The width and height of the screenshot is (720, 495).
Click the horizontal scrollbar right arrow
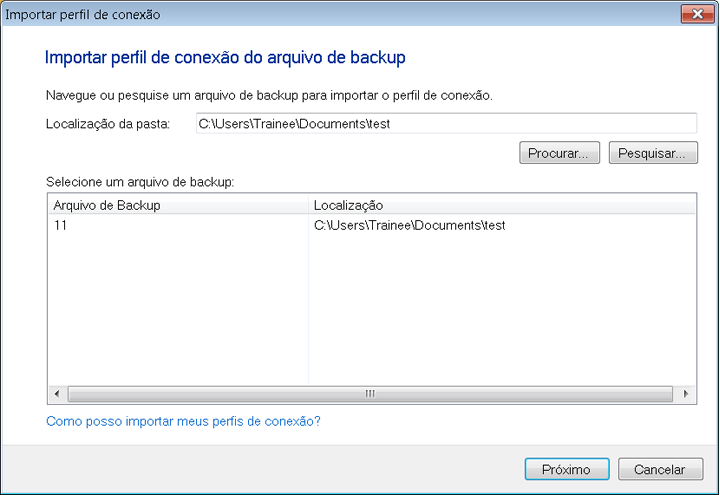[x=687, y=394]
